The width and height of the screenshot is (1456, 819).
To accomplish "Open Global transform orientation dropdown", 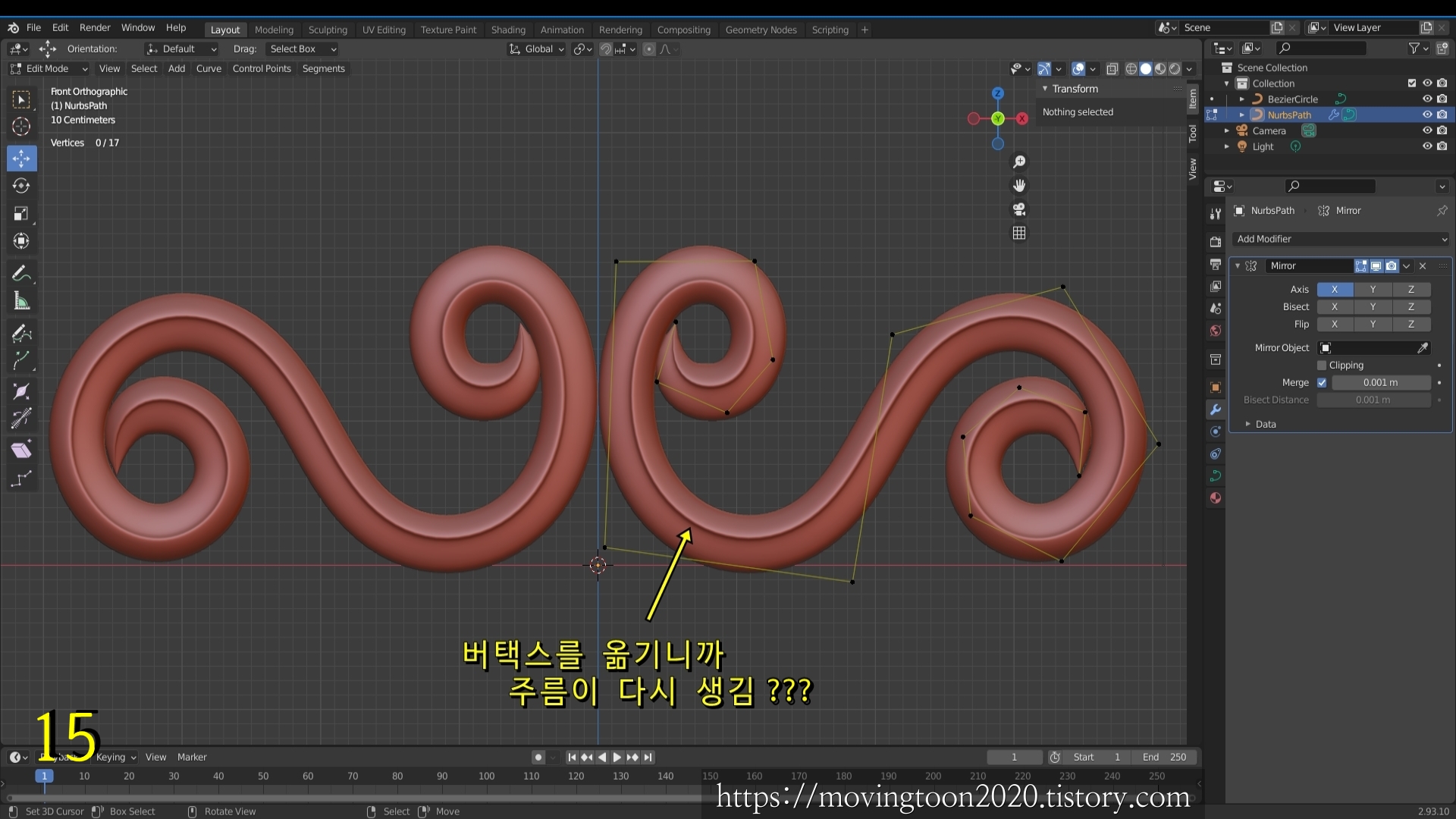I will coord(537,49).
